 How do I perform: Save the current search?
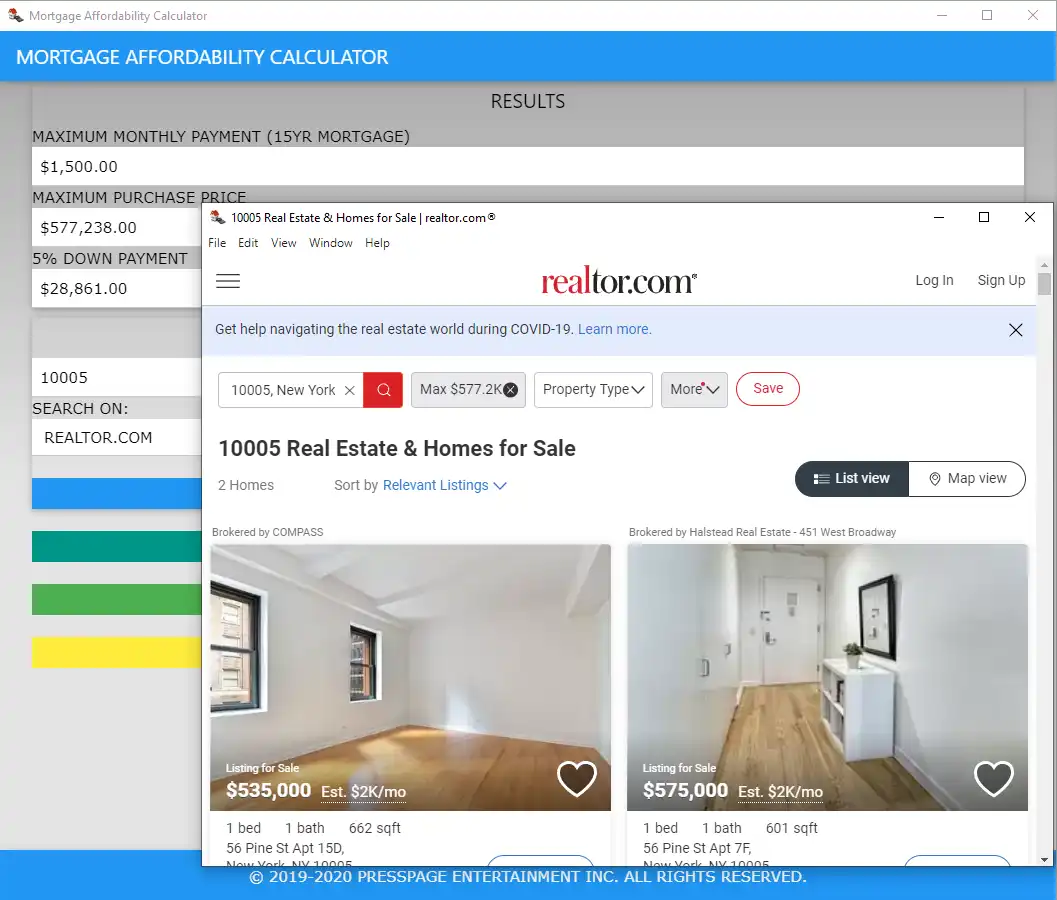(768, 389)
